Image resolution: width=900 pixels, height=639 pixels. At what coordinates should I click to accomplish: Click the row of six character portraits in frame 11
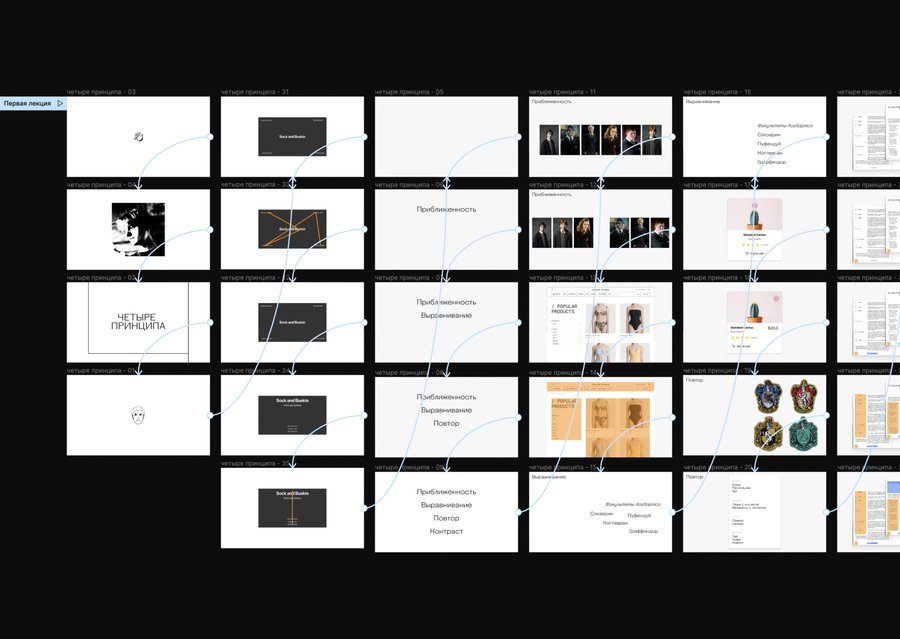600,140
